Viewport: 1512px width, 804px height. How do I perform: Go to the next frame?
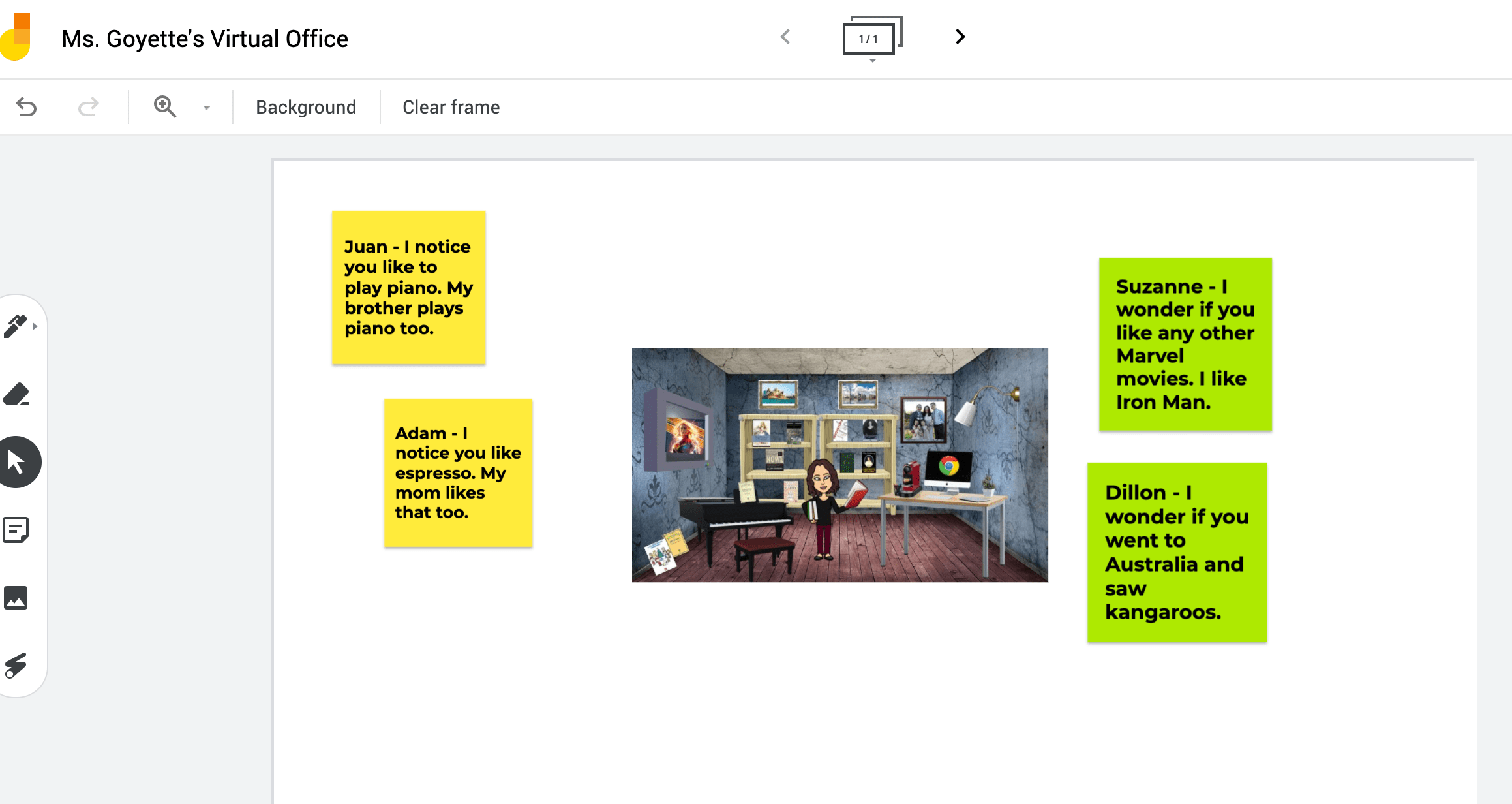(x=960, y=37)
